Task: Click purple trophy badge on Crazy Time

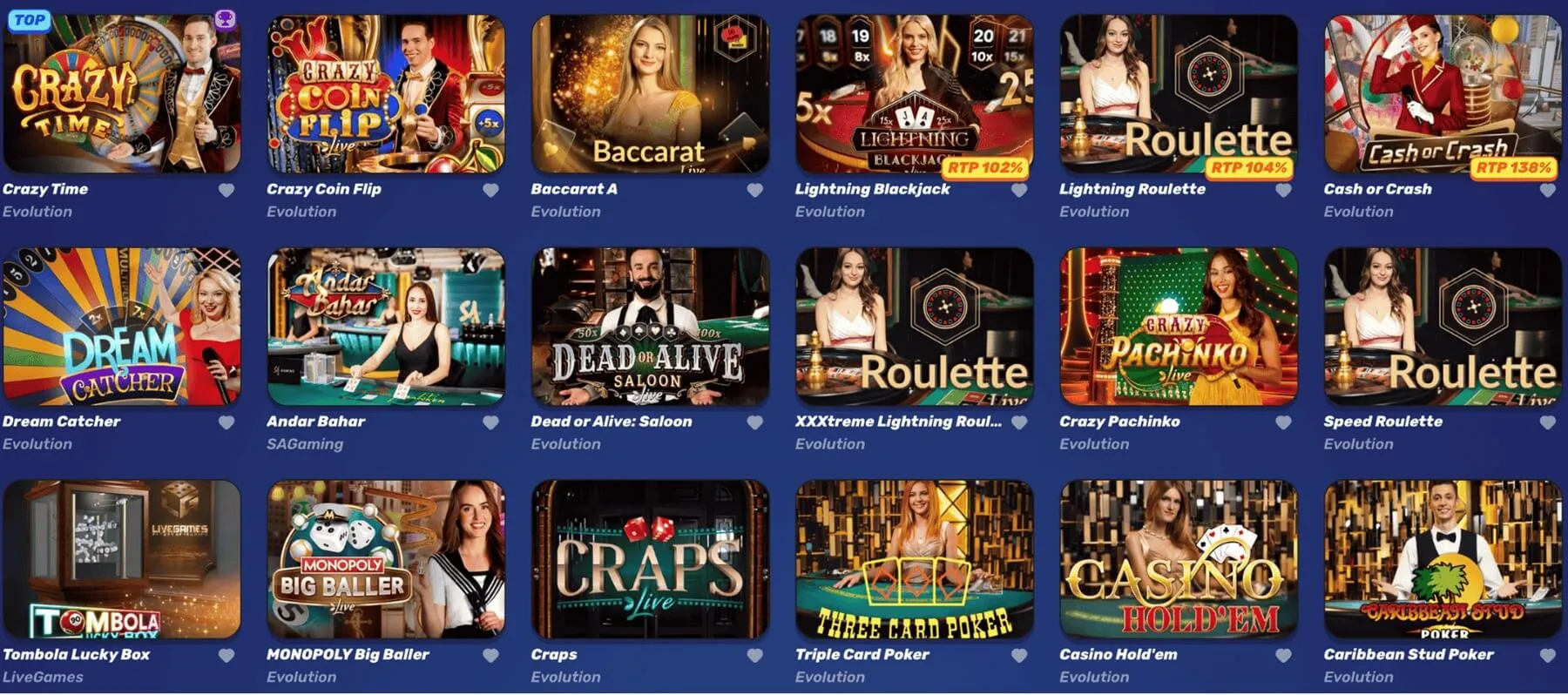Action: (225, 19)
